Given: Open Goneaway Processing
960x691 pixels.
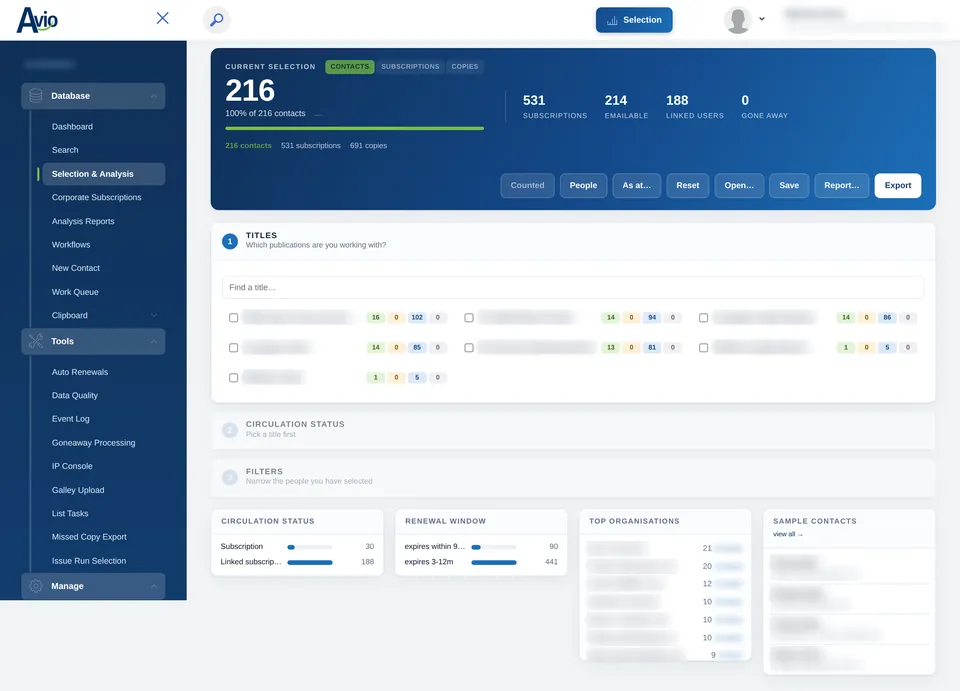Looking at the screenshot, I should [x=94, y=443].
